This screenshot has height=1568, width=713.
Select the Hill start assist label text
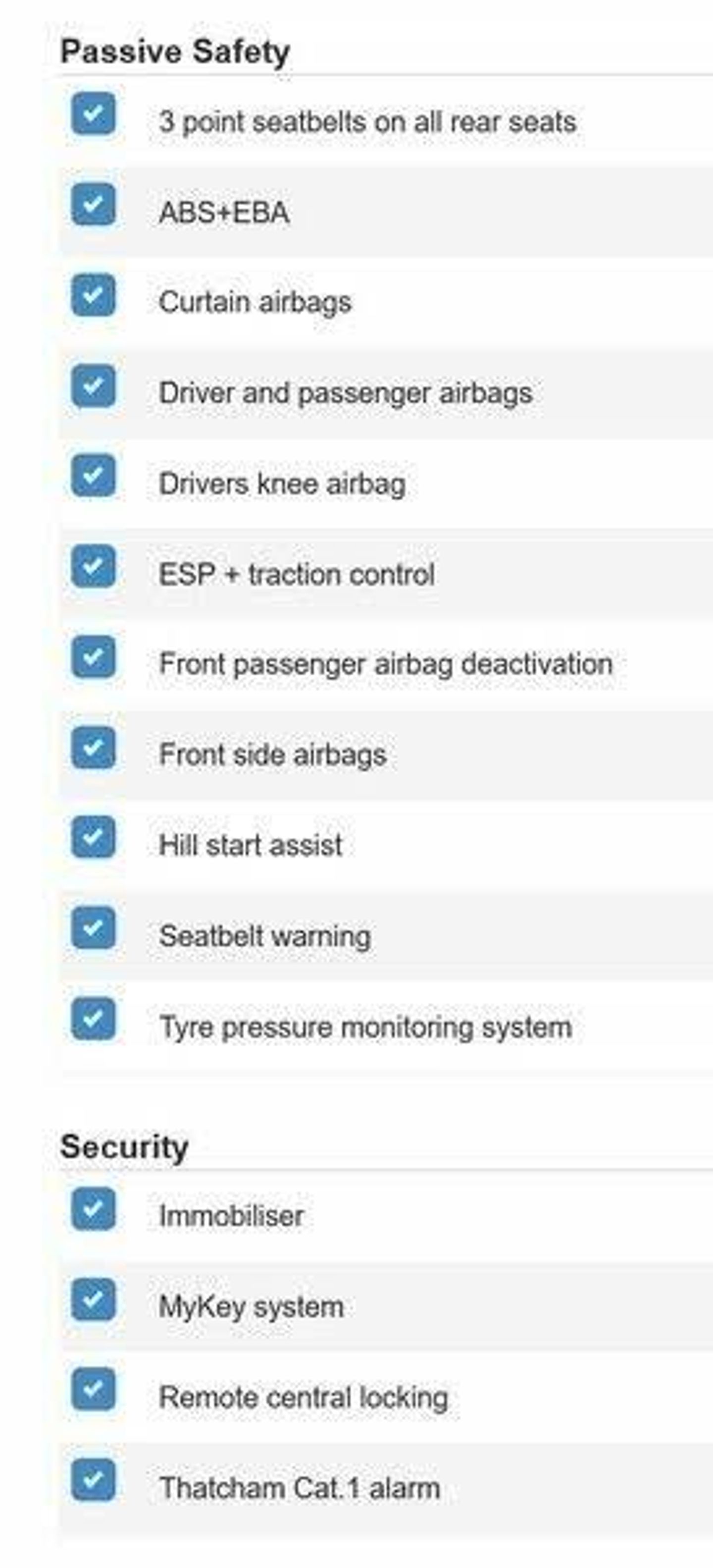pyautogui.click(x=251, y=846)
